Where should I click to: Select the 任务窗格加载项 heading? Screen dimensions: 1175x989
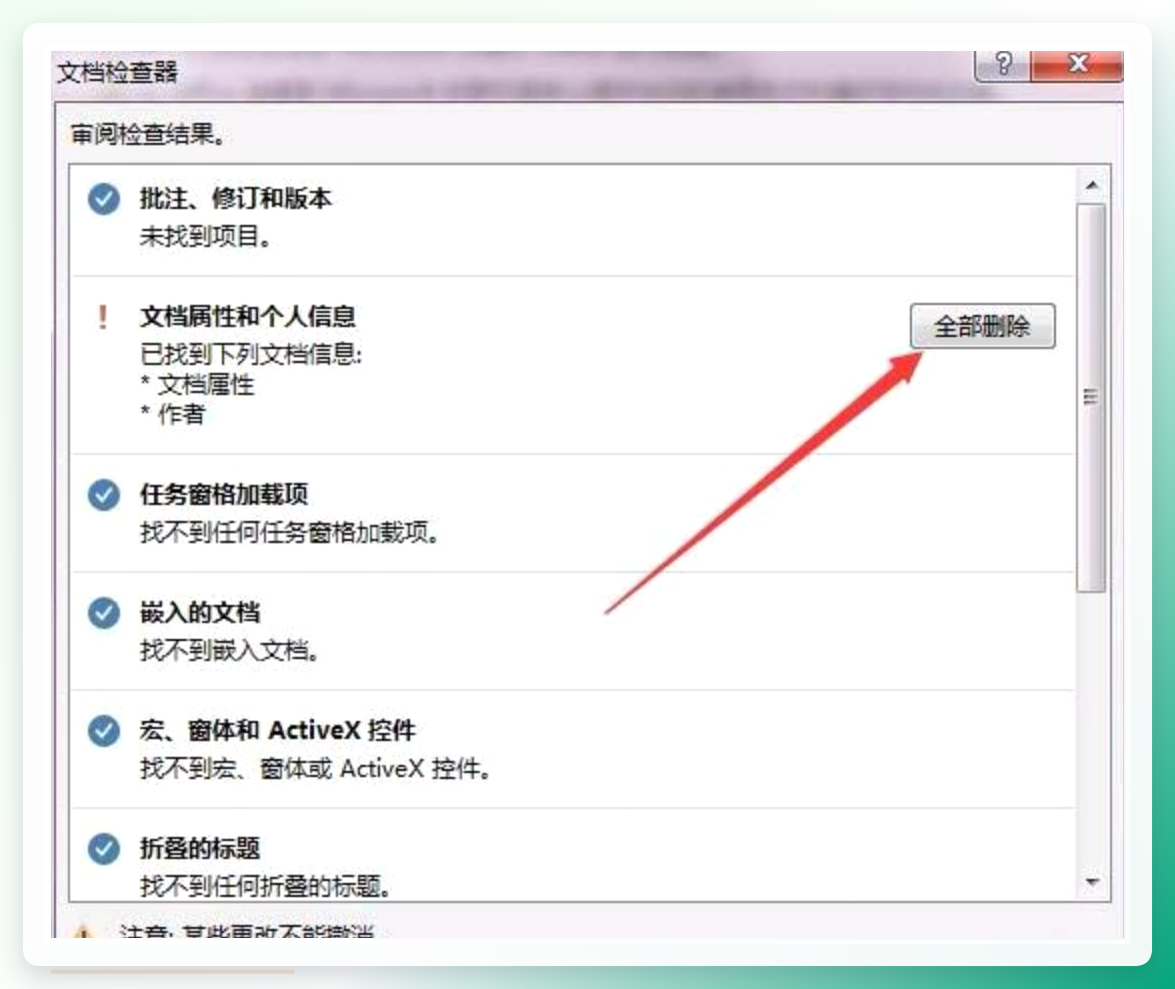[x=223, y=494]
